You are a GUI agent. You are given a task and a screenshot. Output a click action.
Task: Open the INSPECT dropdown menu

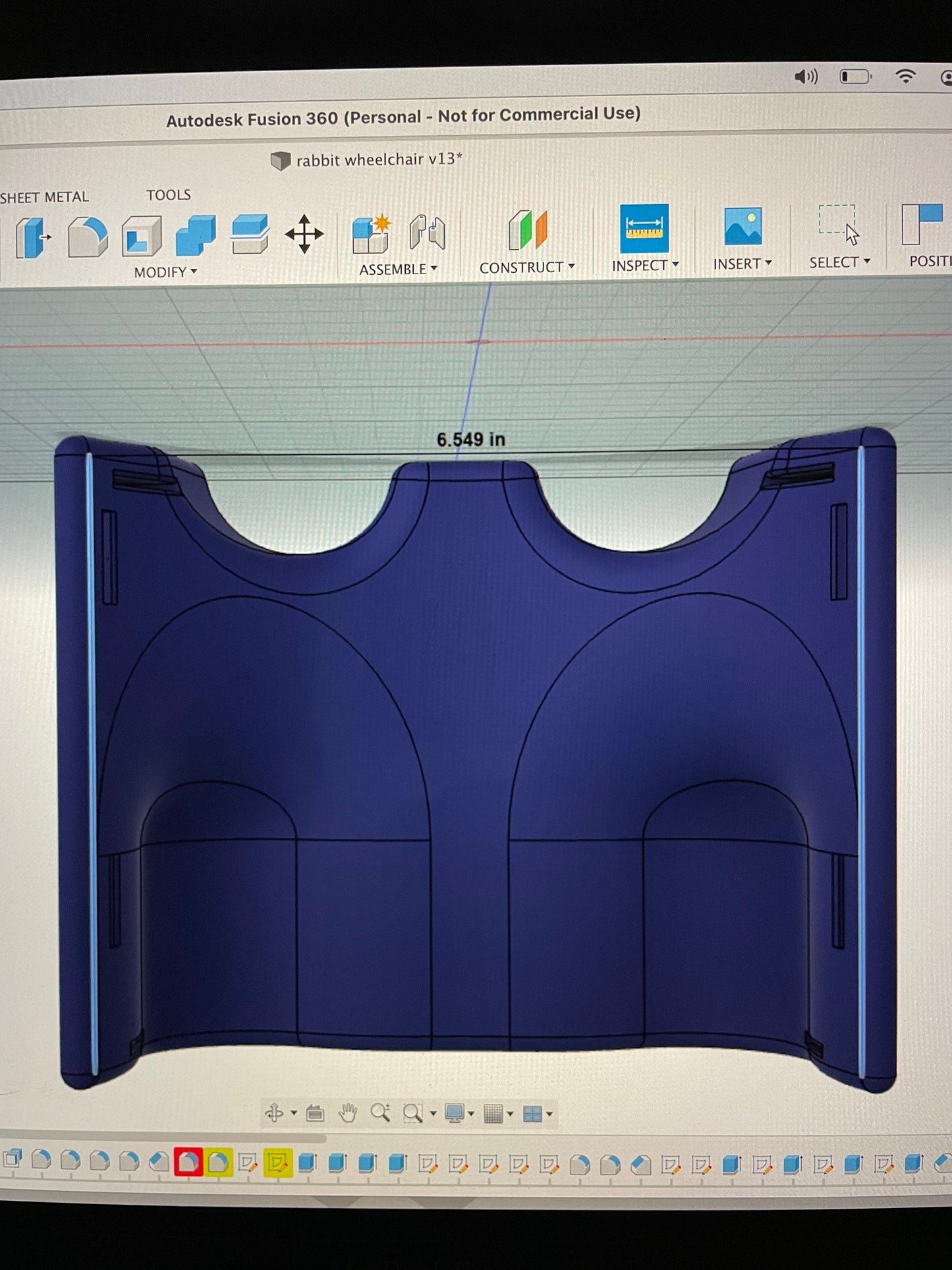click(644, 266)
